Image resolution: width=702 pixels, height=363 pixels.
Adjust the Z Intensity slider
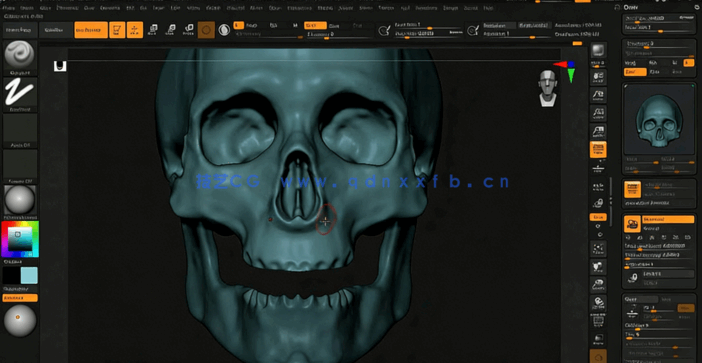[340, 34]
